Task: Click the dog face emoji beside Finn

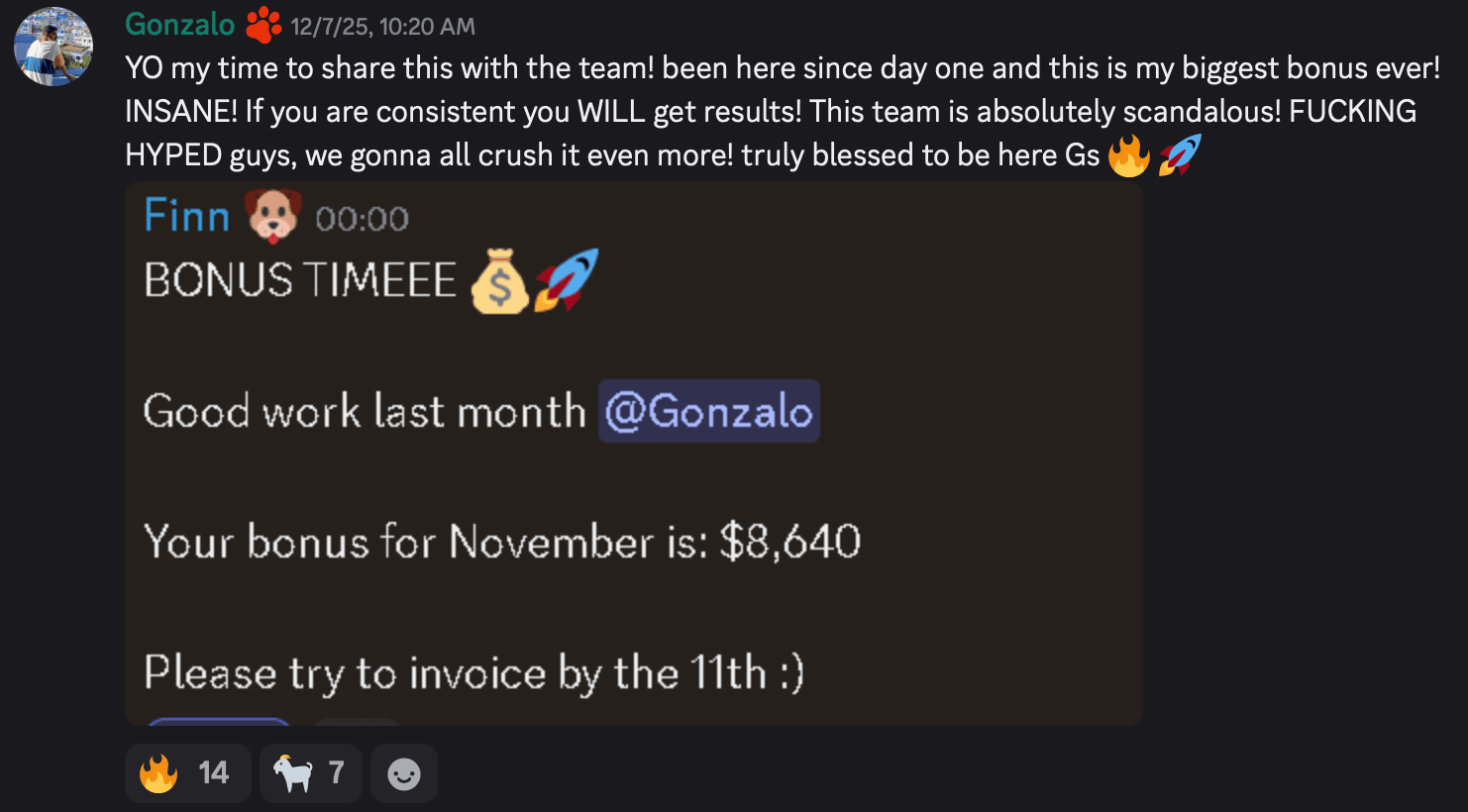Action: [273, 215]
